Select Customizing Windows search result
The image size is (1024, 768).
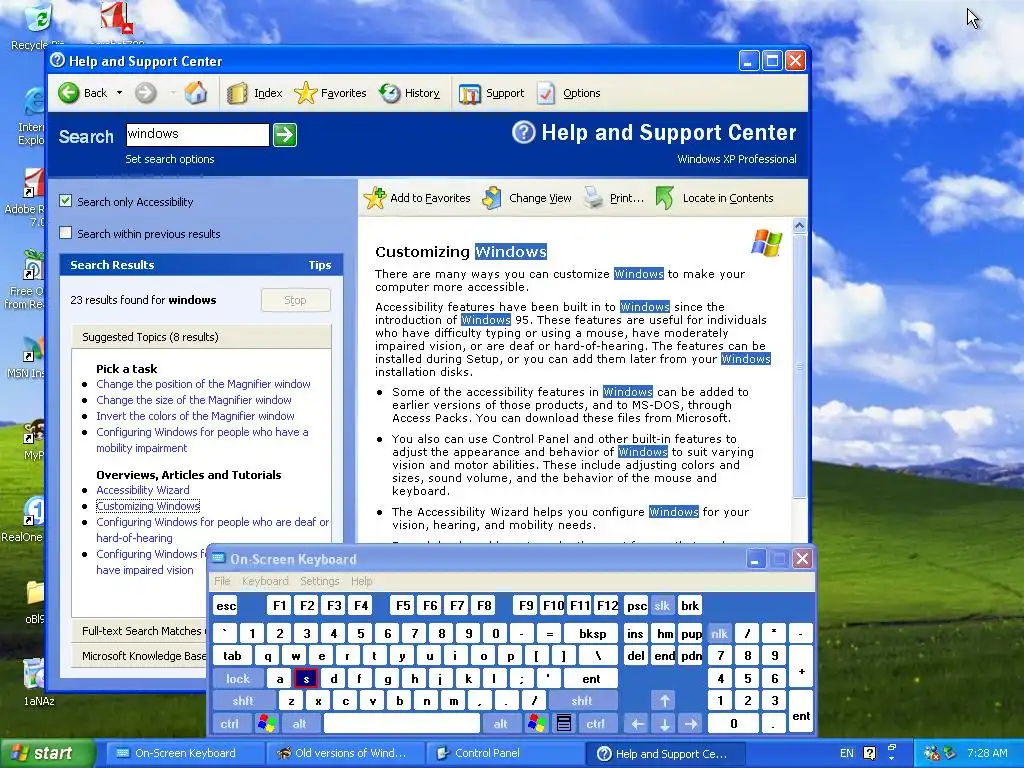point(148,506)
